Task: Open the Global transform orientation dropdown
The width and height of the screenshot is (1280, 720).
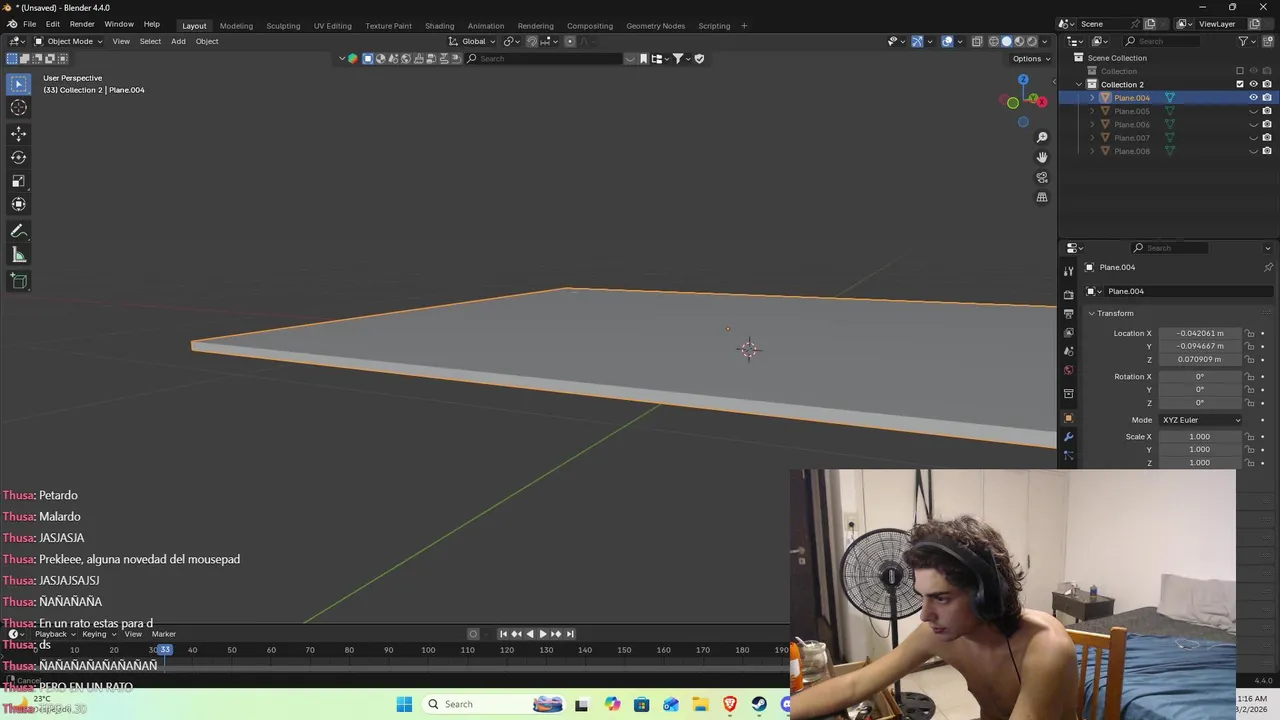Action: (x=471, y=41)
